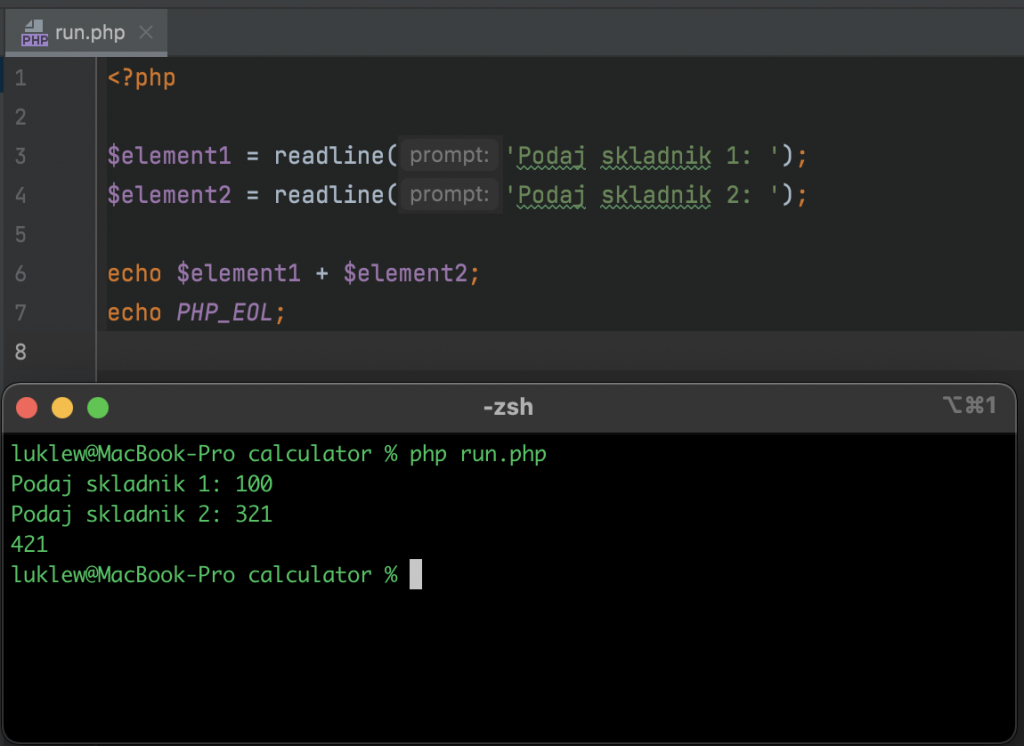The image size is (1024, 746).
Task: Select the run.php editor tab
Action: (86, 32)
